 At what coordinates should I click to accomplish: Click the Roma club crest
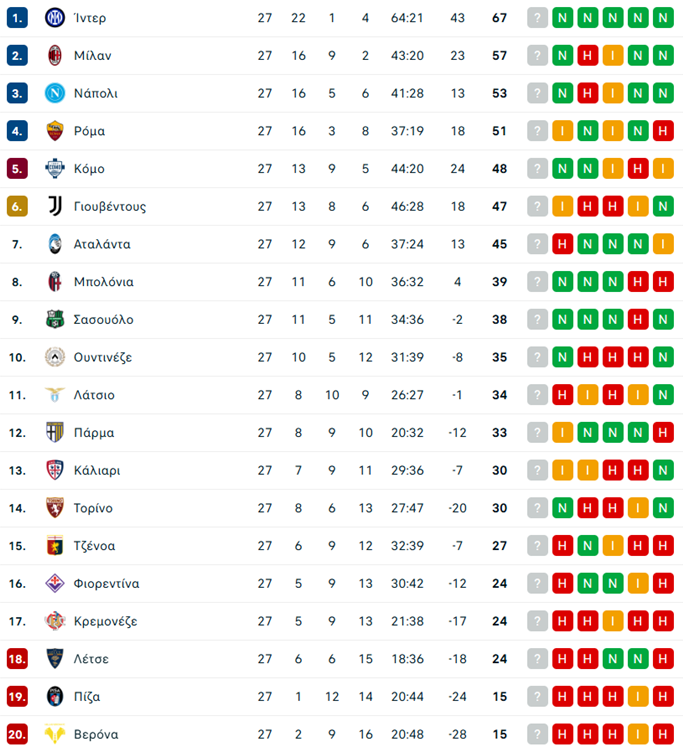54,131
